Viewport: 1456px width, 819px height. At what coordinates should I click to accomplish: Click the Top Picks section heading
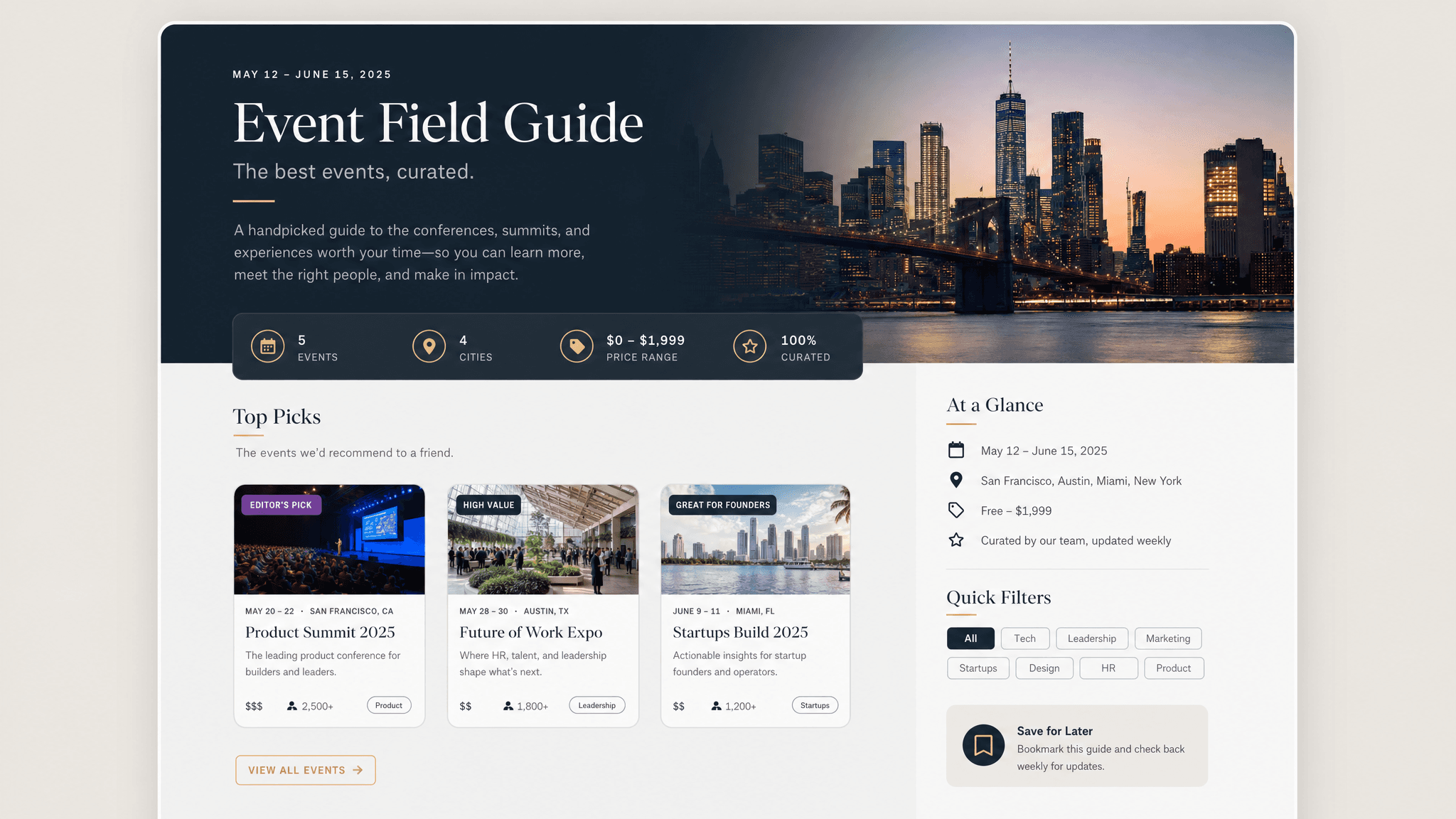pos(277,416)
